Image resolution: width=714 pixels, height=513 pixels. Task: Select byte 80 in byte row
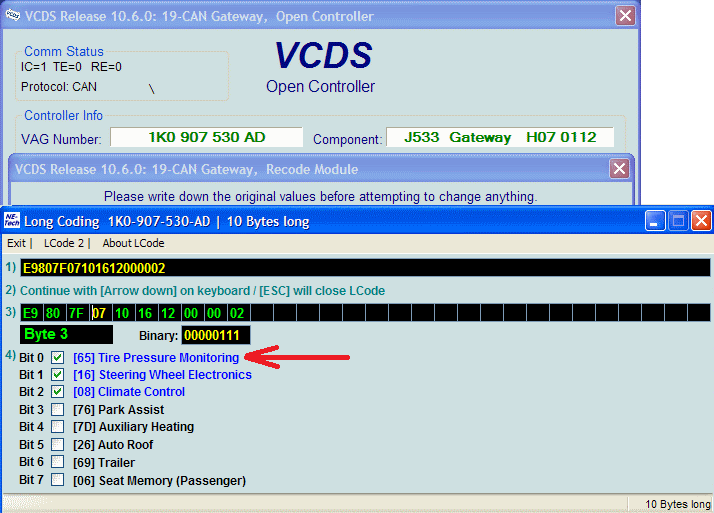[x=54, y=313]
